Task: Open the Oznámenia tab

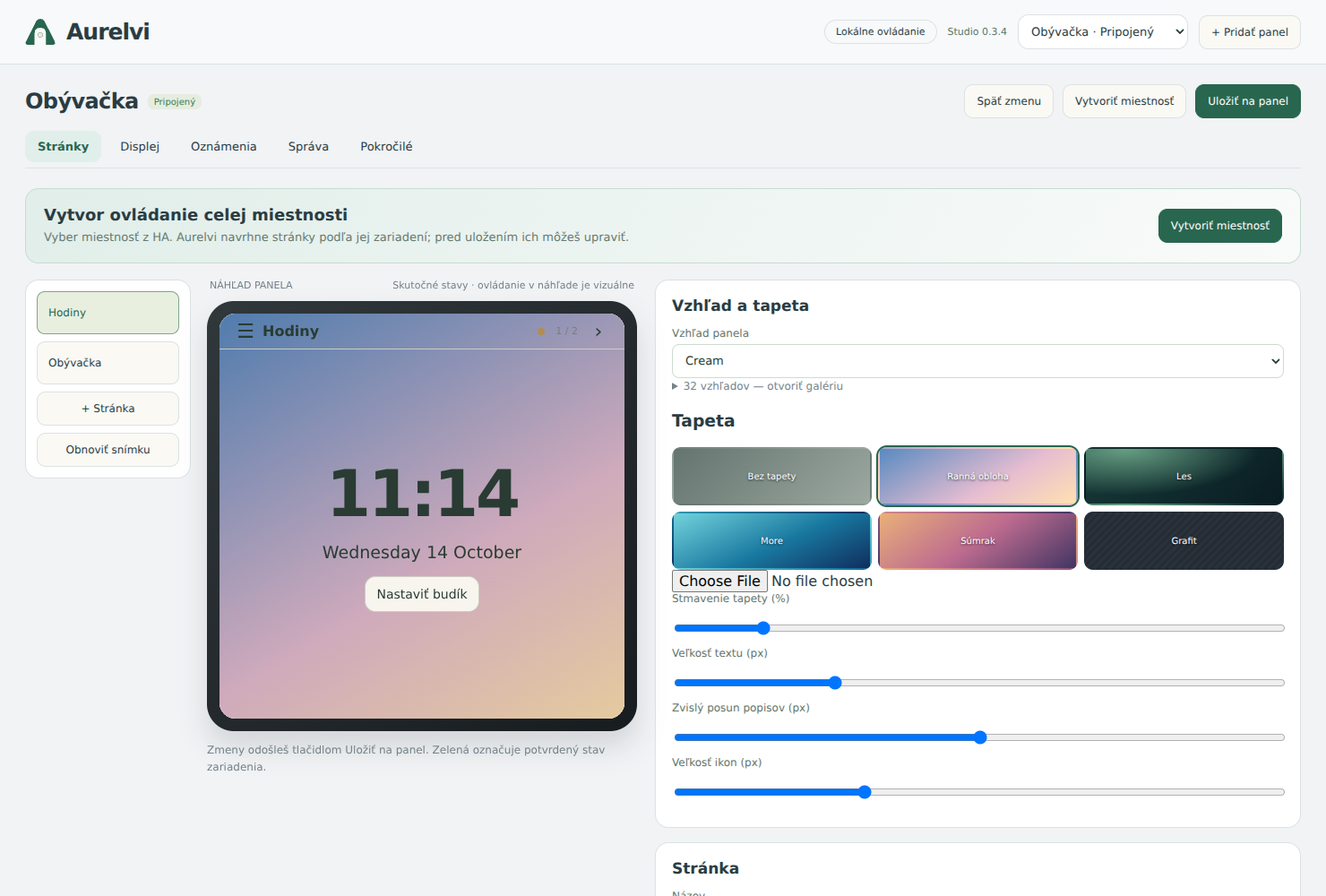Action: (223, 147)
